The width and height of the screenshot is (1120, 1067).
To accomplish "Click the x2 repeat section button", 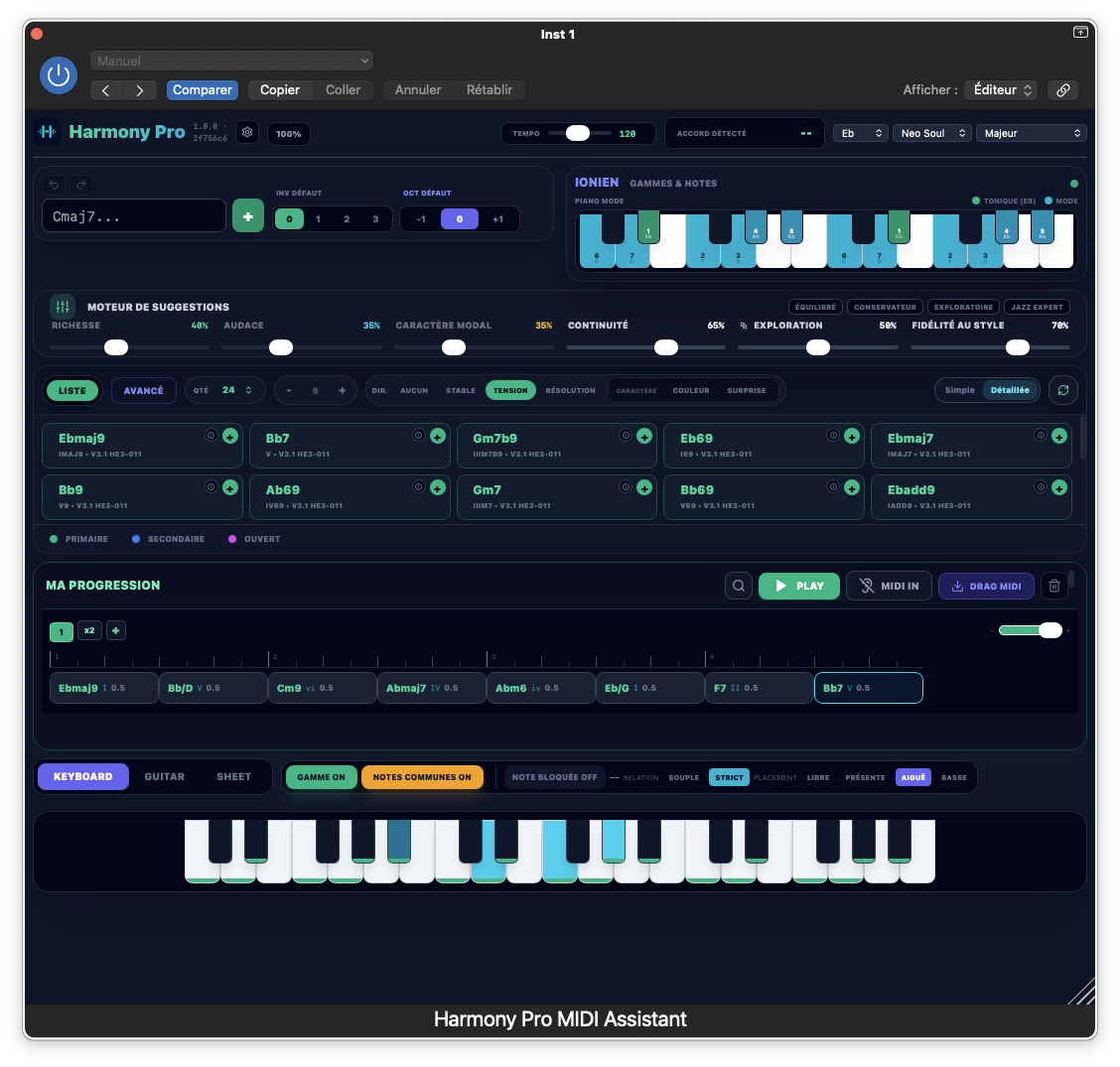I will pos(89,630).
